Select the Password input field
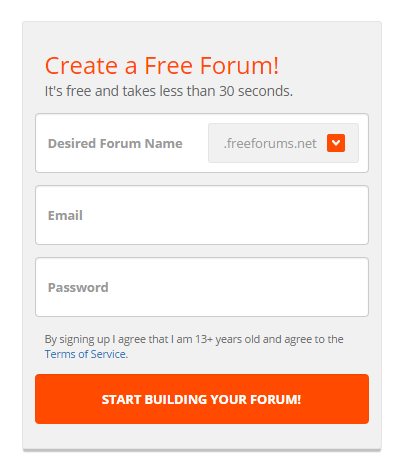The height and width of the screenshot is (469, 403). coord(202,287)
